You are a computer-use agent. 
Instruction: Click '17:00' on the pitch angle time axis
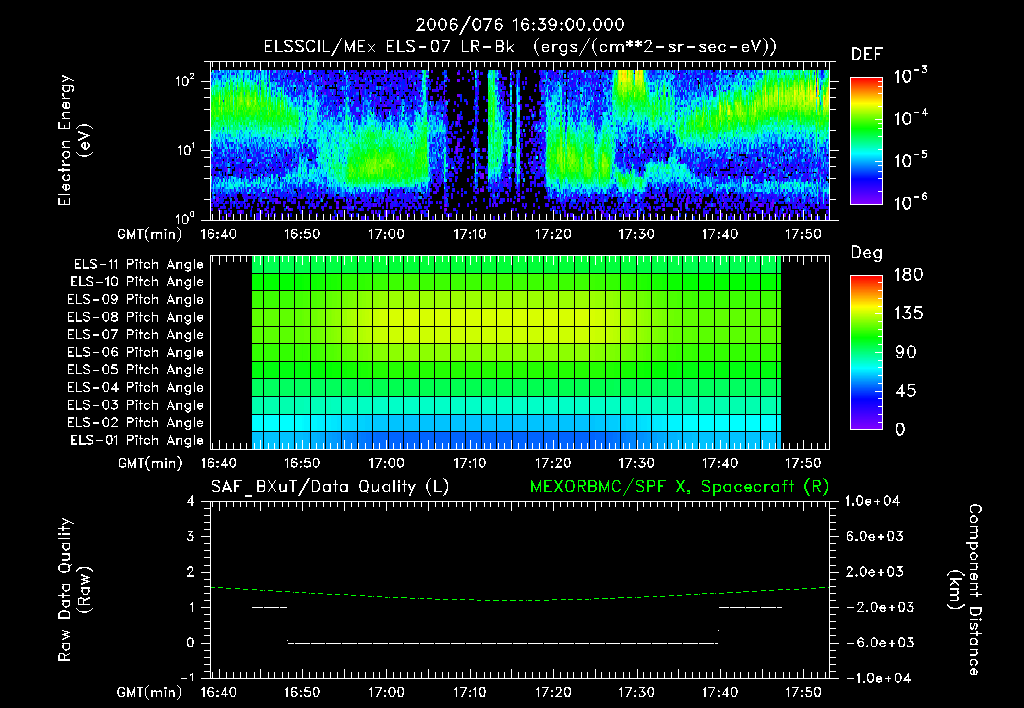(x=386, y=463)
